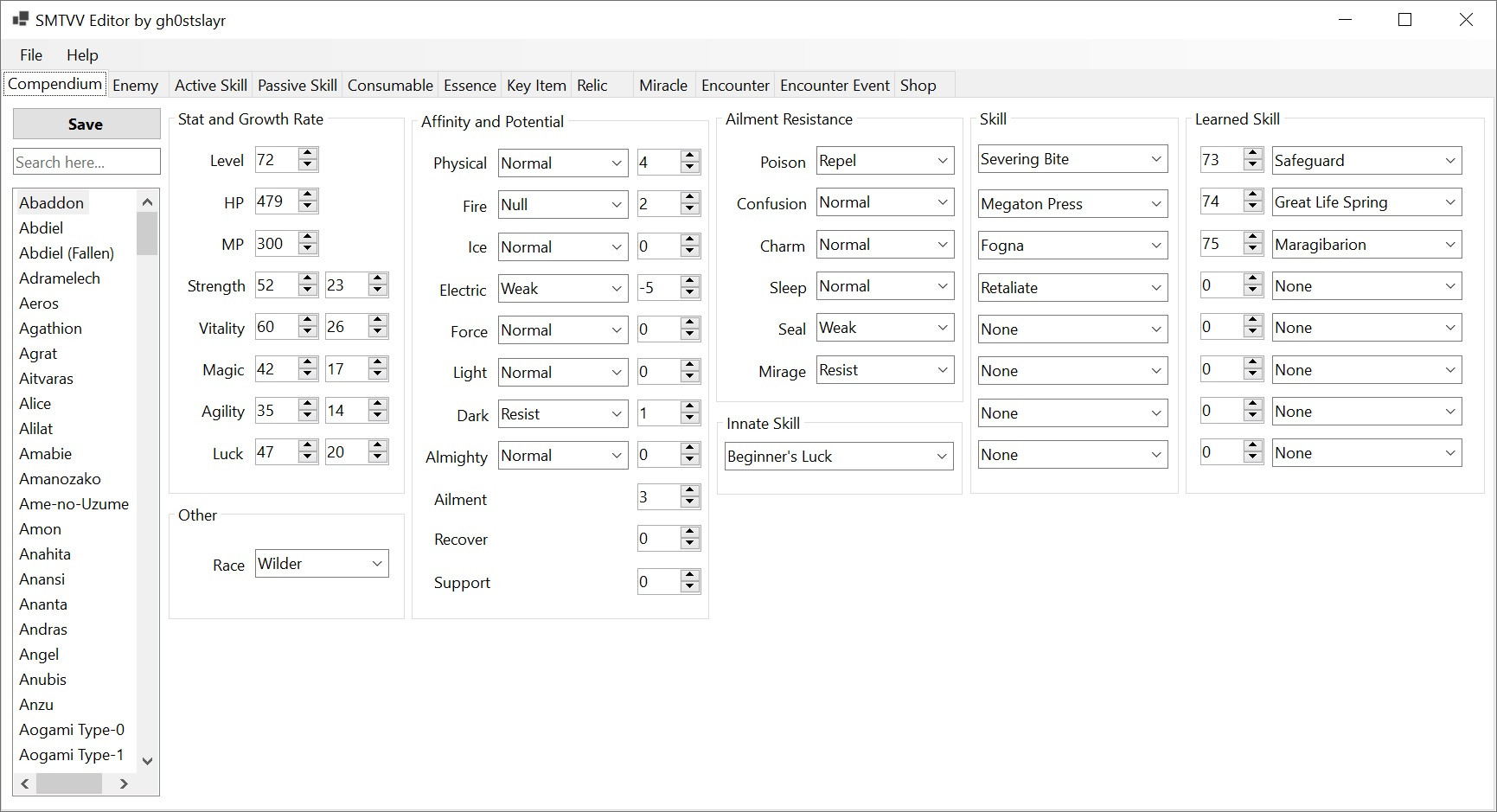Screen dimensions: 1497x812
Task: Increase the Level value with up arrow
Action: 308,153
